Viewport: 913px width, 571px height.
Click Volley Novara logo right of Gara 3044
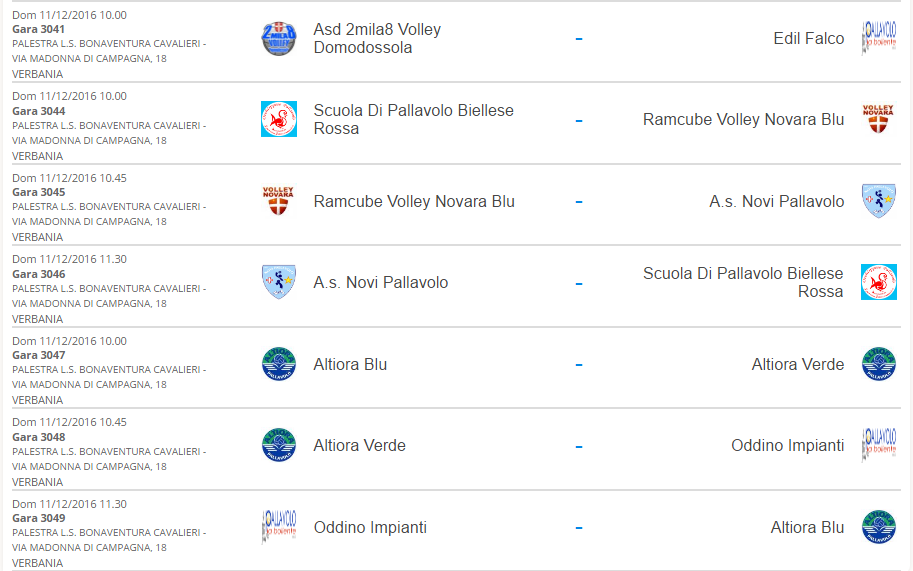pos(879,119)
